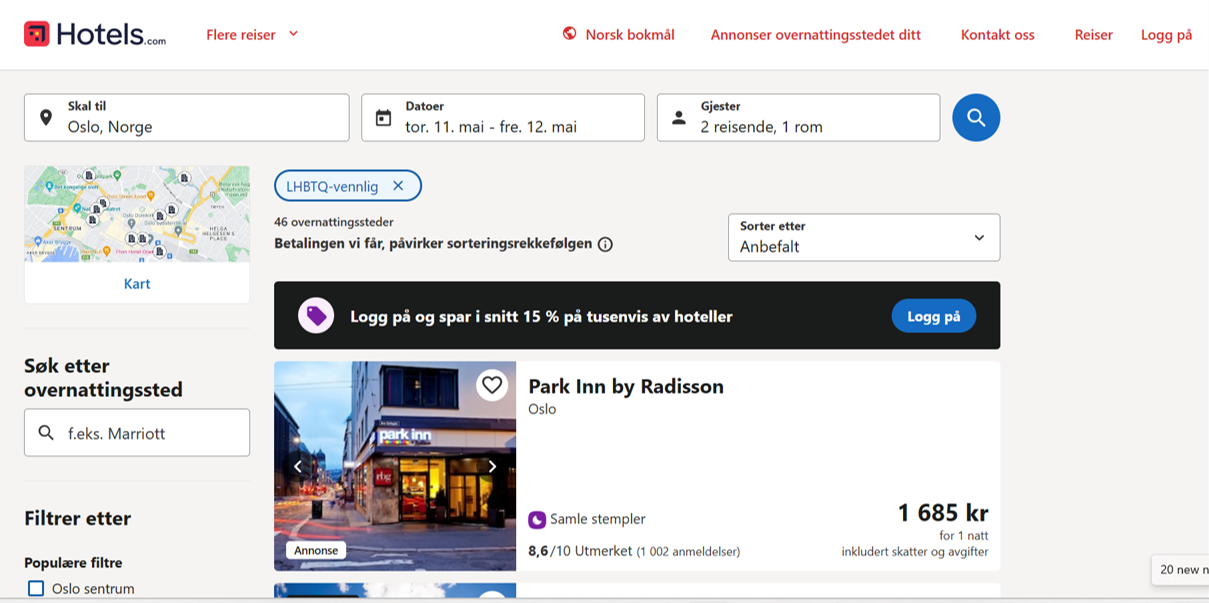Remove the LHBTQ-vennlig filter with X

(398, 186)
